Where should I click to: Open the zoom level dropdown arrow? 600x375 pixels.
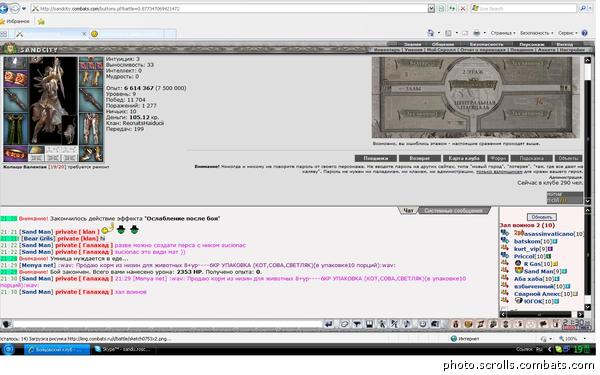tap(585, 339)
